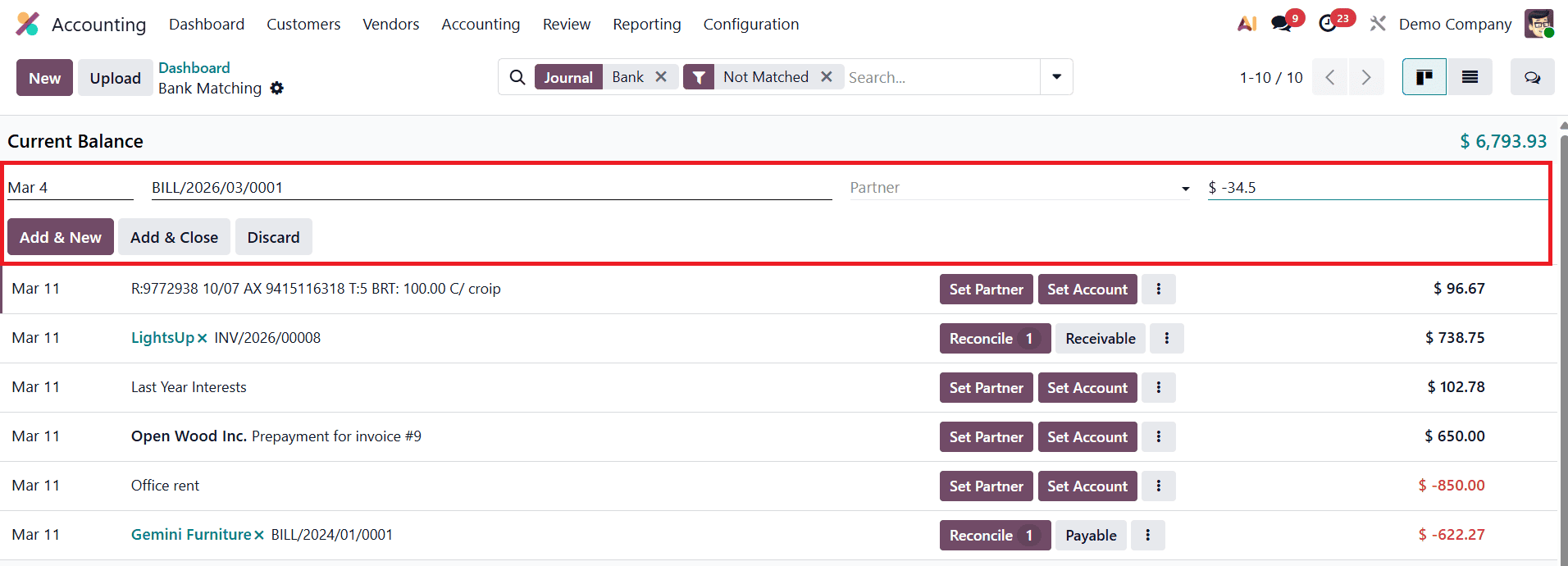This screenshot has height=566, width=1568.
Task: Click Set Account on Office rent row
Action: pos(1087,486)
